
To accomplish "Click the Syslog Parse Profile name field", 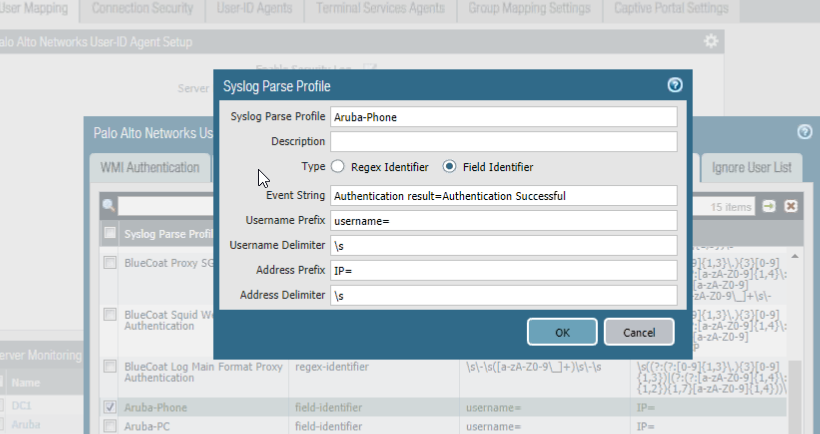I will click(x=504, y=117).
